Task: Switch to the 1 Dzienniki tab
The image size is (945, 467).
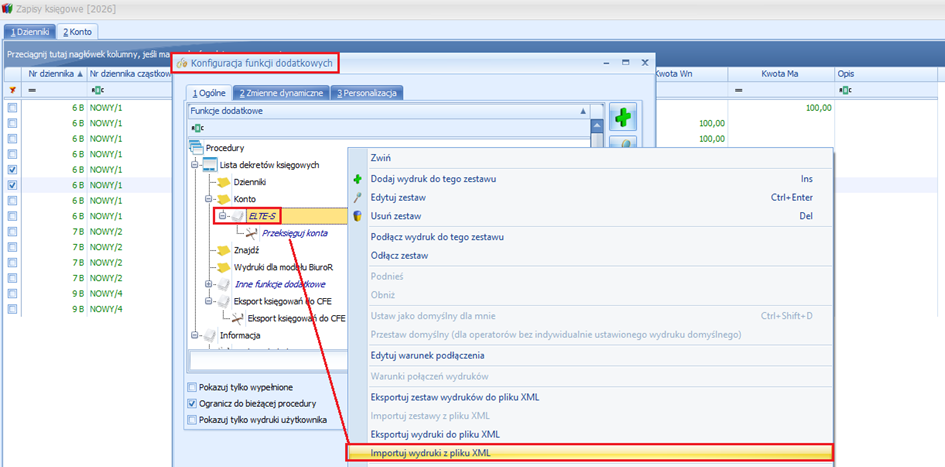Action: pos(30,31)
